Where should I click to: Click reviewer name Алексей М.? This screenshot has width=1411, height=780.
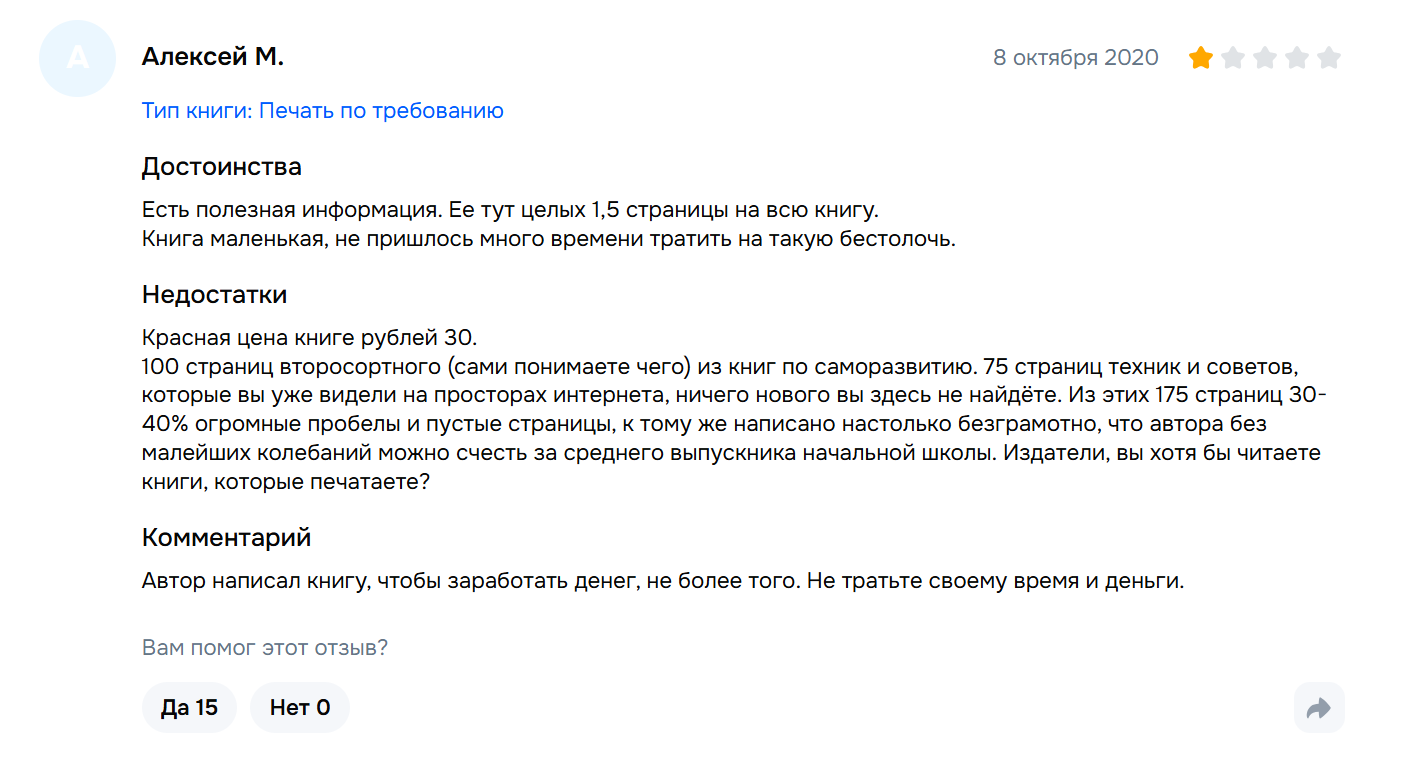coord(213,57)
